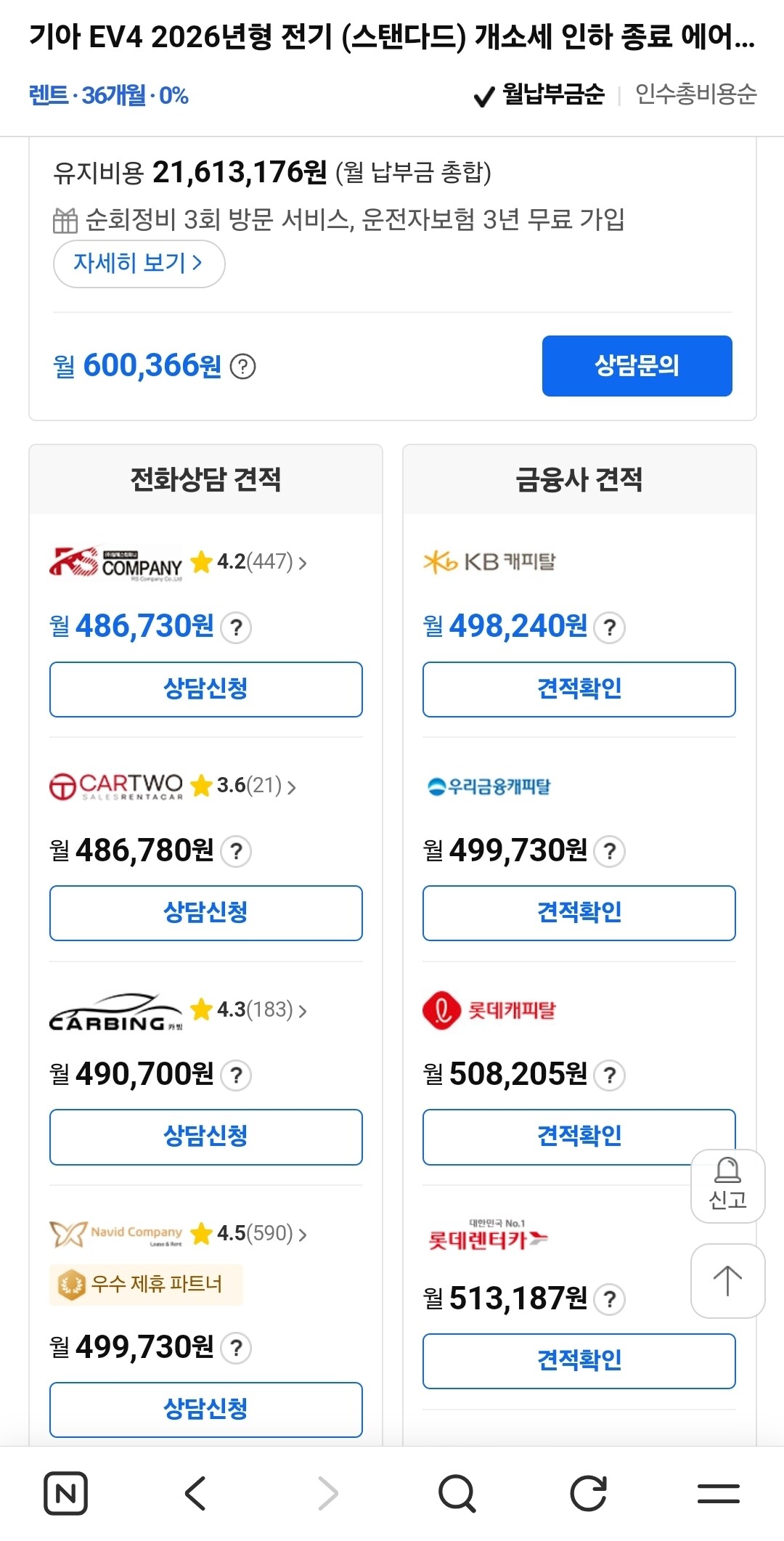This screenshot has height=1541, width=784.
Task: Switch sorting to 인수총비용순
Action: coord(696,94)
